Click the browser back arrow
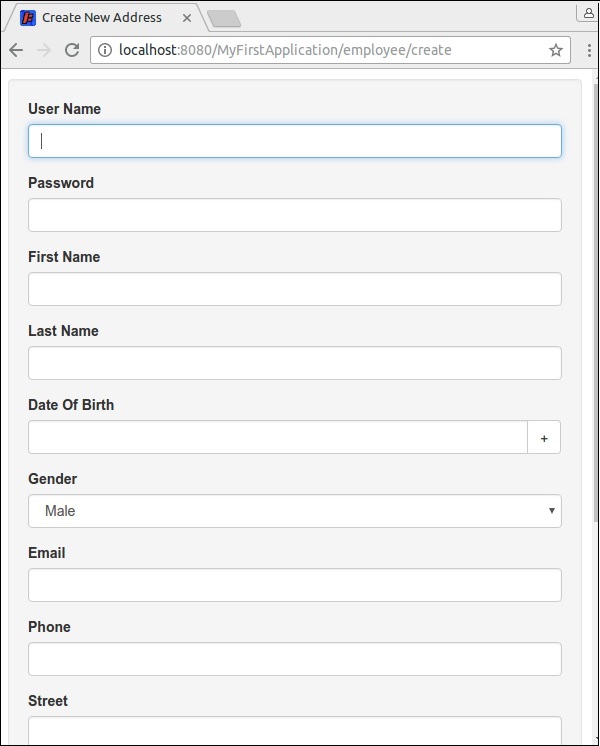Screen dimensions: 600x746 pos(16,50)
